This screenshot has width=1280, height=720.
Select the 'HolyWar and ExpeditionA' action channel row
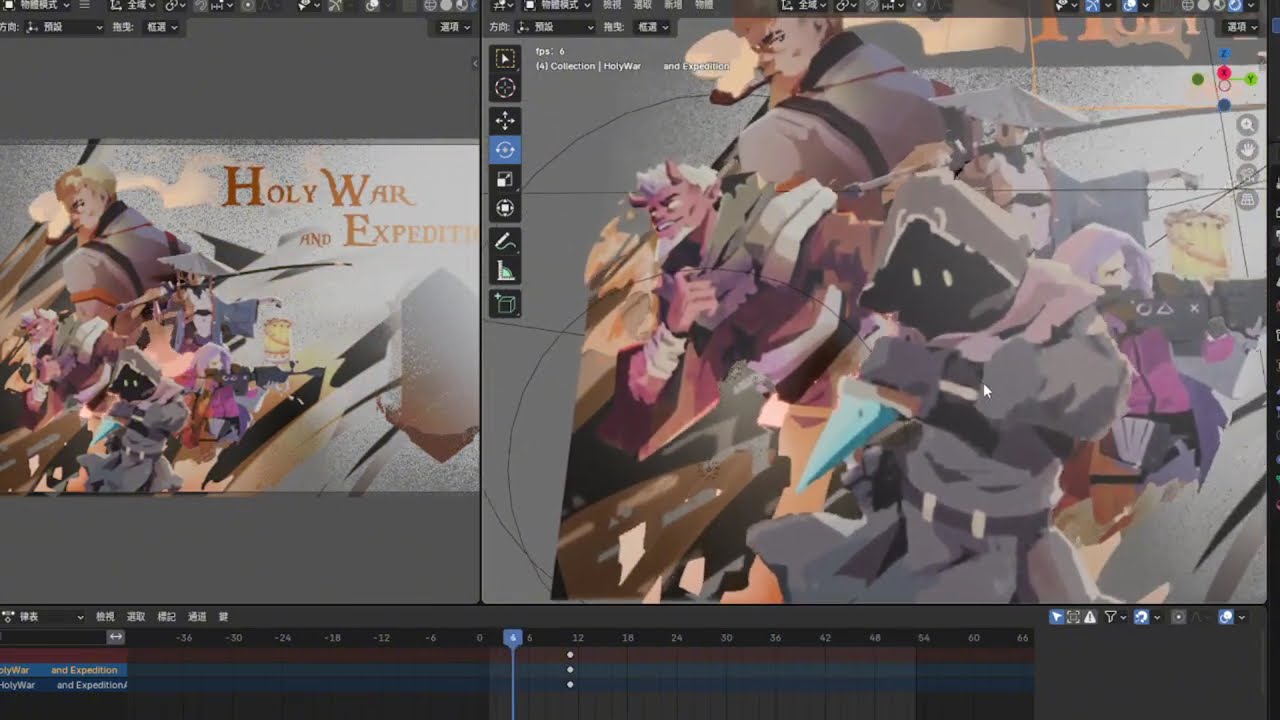(63, 685)
